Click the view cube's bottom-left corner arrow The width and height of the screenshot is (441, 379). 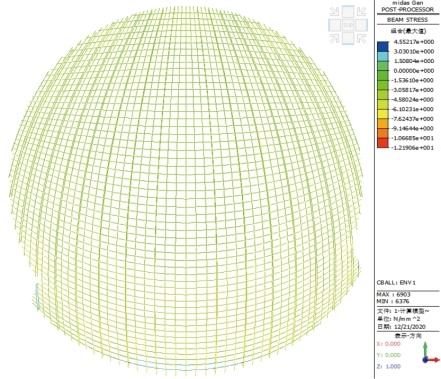[x=334, y=38]
